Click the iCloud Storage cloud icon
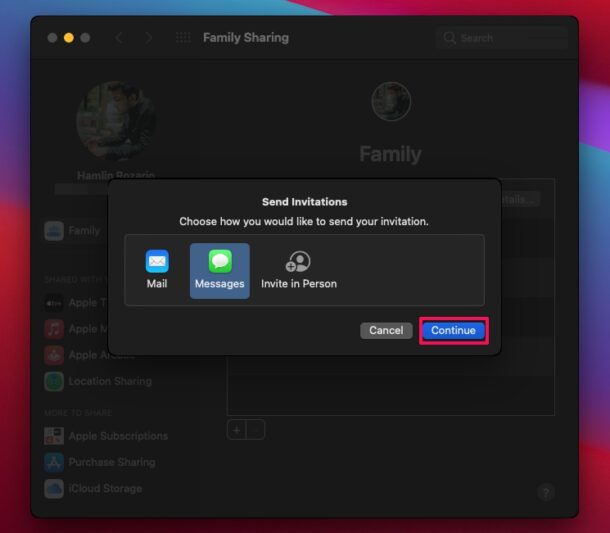This screenshot has width=610, height=533. point(54,489)
